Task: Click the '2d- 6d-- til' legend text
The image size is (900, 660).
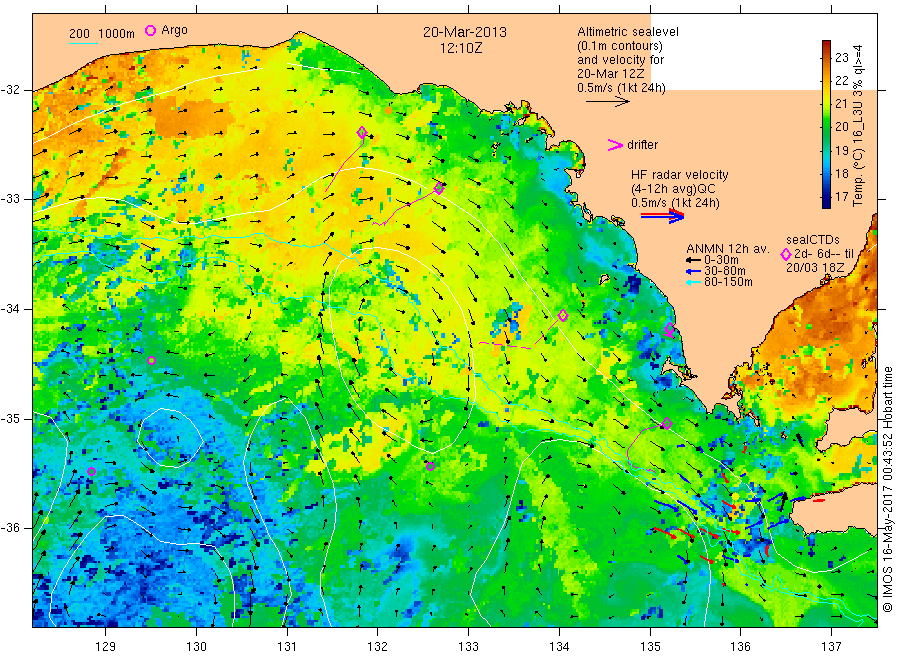Action: (x=824, y=254)
